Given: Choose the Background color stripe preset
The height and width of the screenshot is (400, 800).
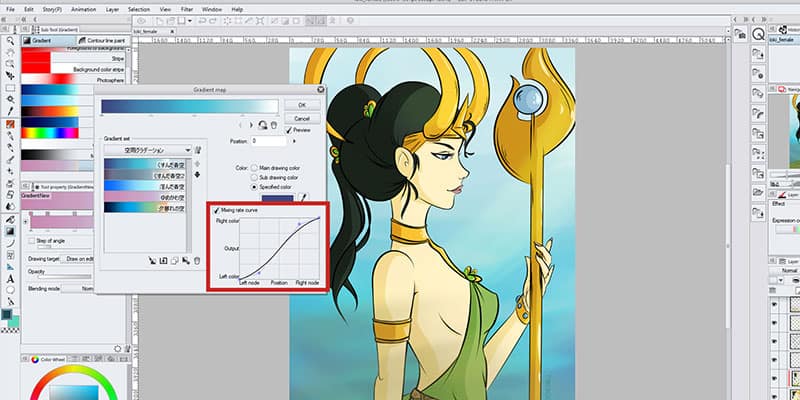Looking at the screenshot, I should click(x=73, y=69).
